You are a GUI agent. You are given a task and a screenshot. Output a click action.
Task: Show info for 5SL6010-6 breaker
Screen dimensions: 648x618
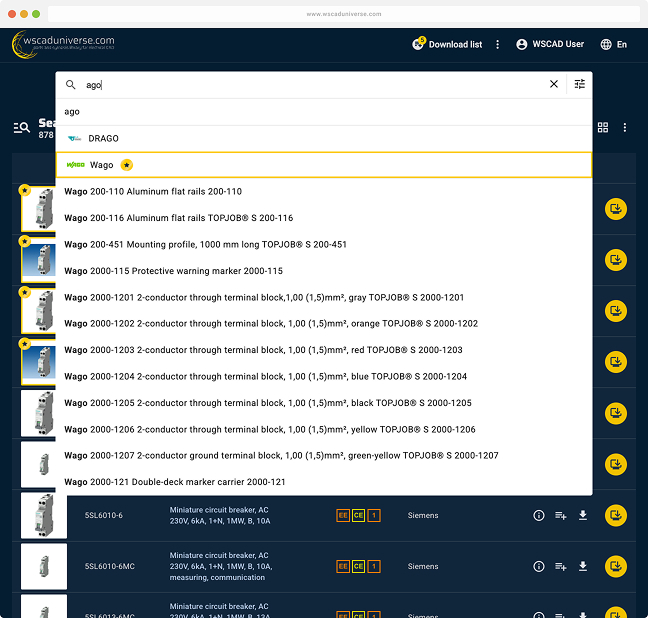coord(538,515)
